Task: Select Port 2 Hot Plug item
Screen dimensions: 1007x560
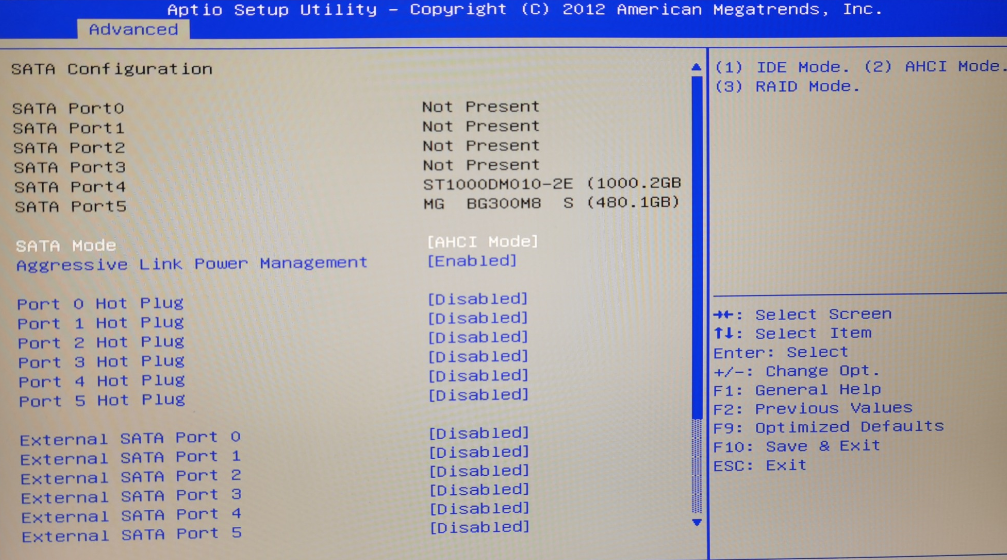Action: click(101, 342)
